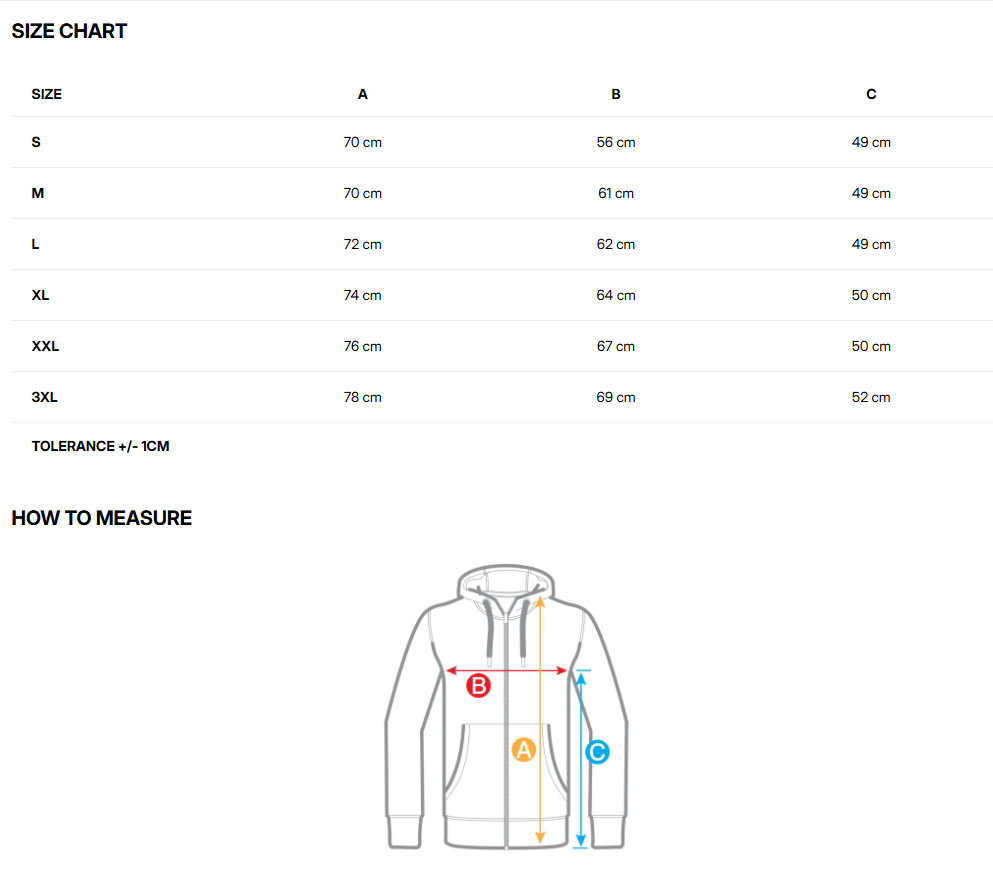Select column header B in table

click(x=616, y=94)
